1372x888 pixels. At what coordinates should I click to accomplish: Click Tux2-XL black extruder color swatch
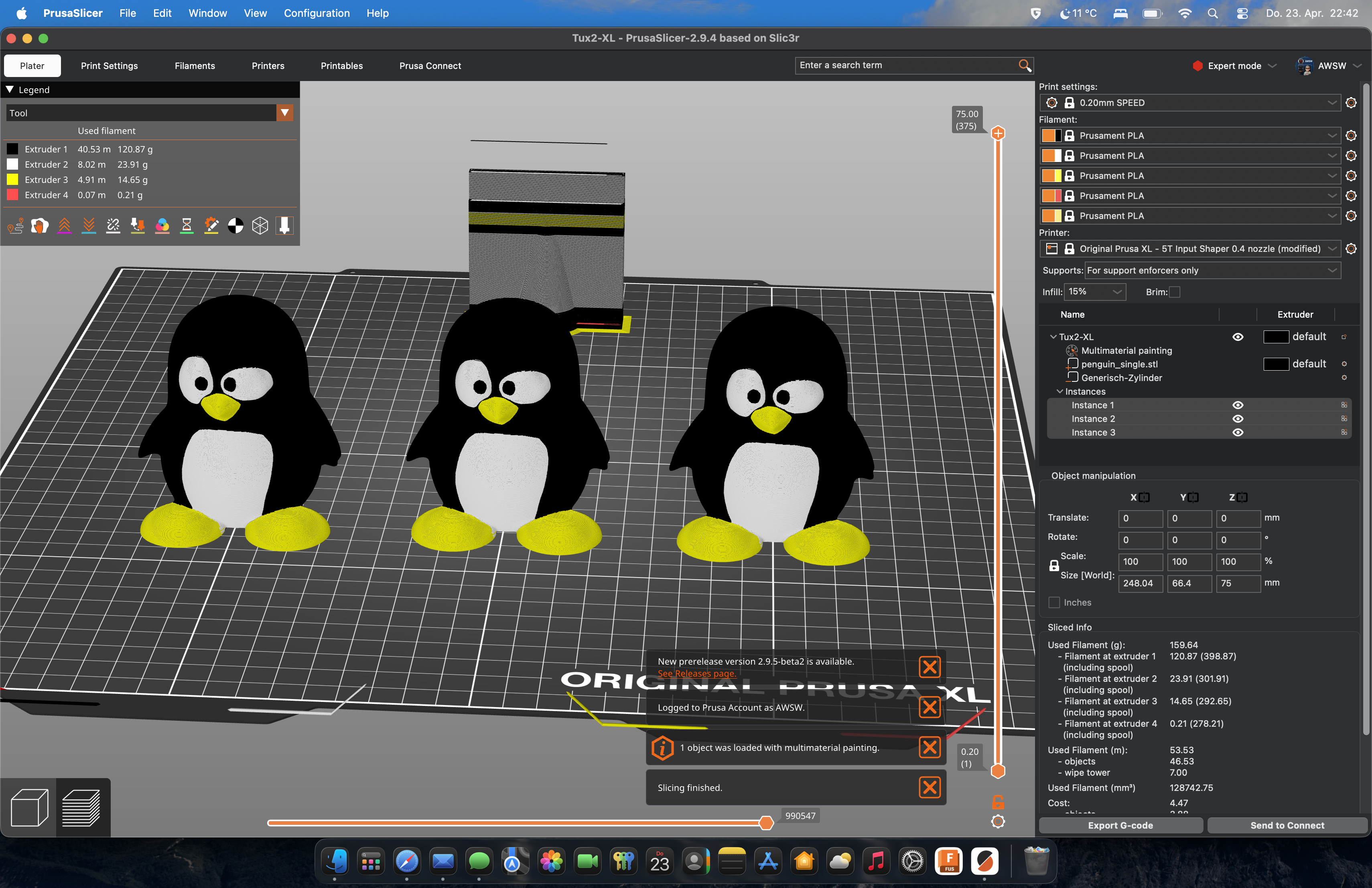pyautogui.click(x=1276, y=337)
